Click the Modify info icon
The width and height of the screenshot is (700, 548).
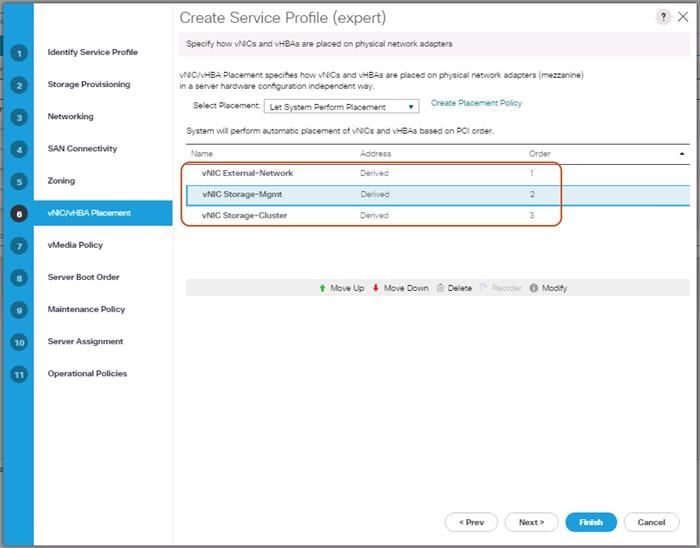coord(533,288)
